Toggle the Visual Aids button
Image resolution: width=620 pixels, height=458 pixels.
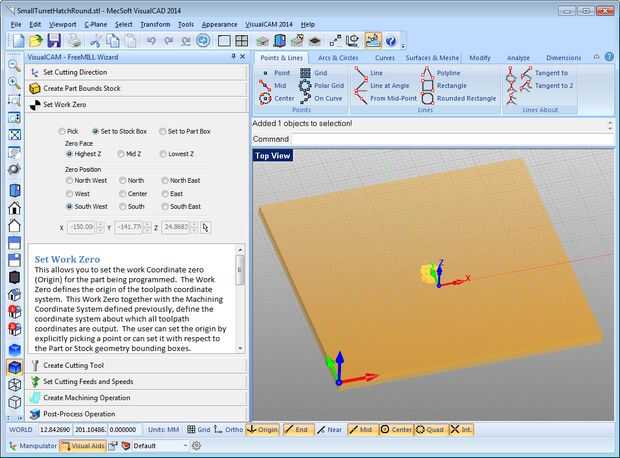click(x=83, y=446)
